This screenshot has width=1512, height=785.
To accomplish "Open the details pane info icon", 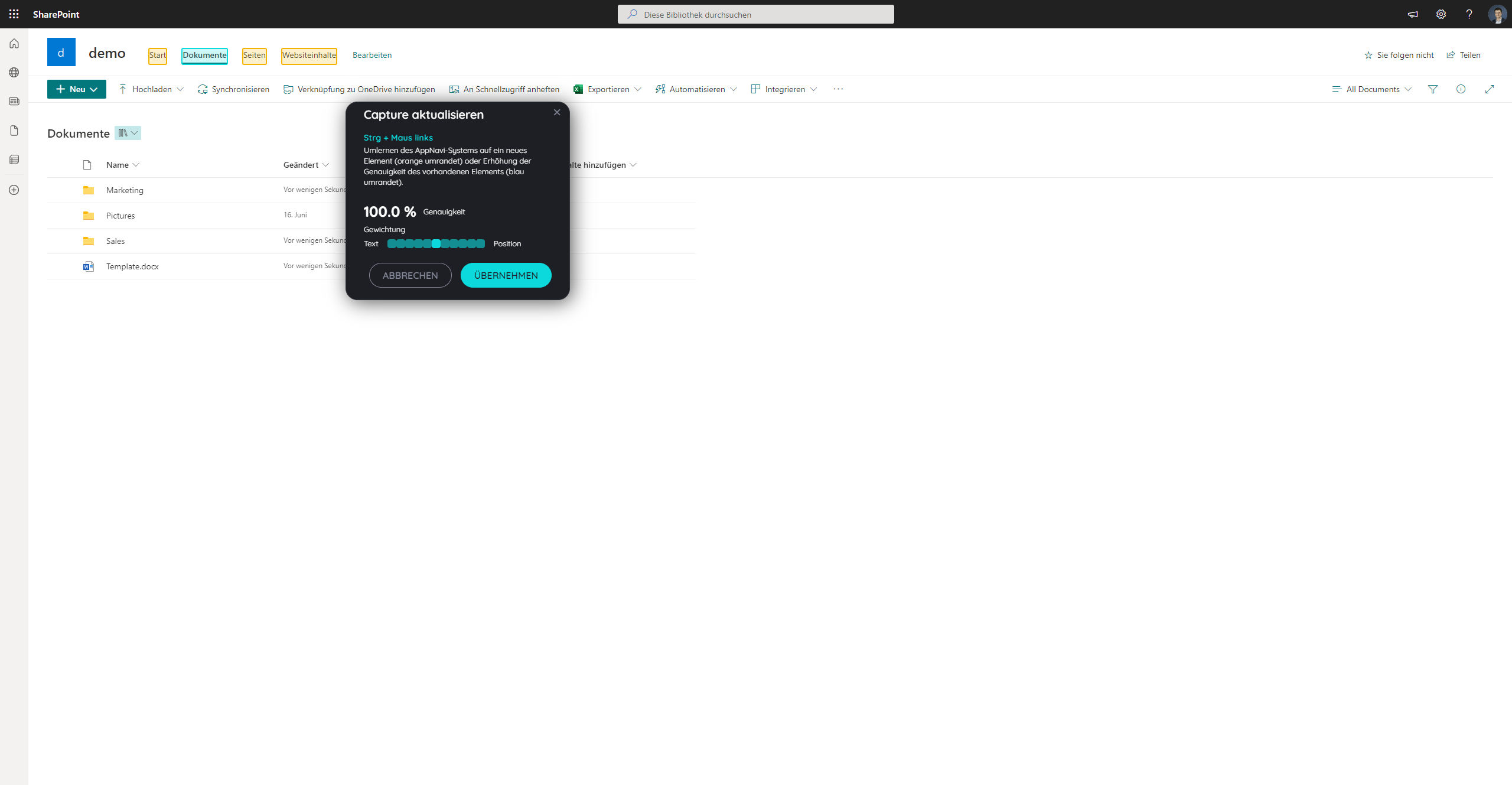I will tap(1461, 89).
